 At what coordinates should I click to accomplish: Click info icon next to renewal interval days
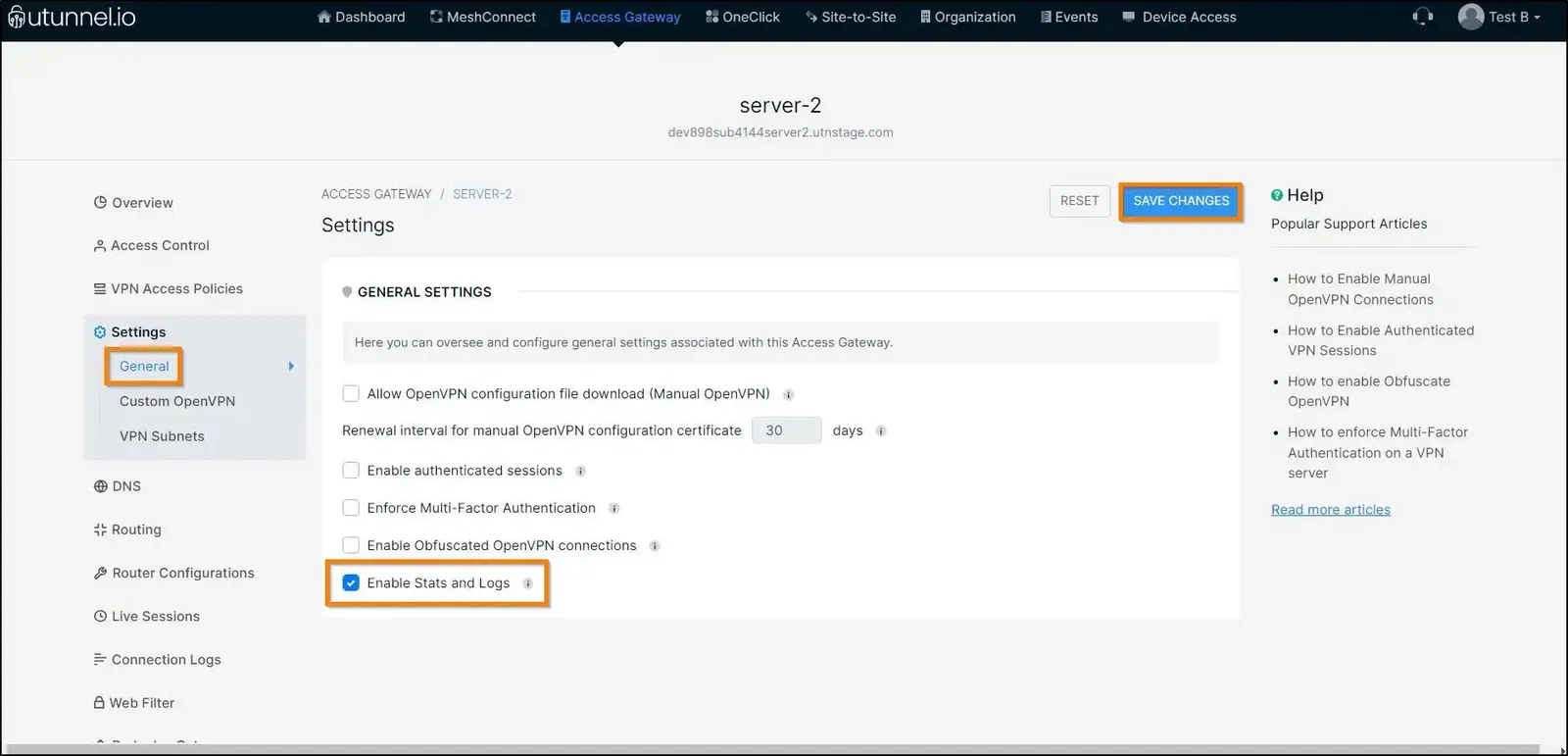click(880, 430)
